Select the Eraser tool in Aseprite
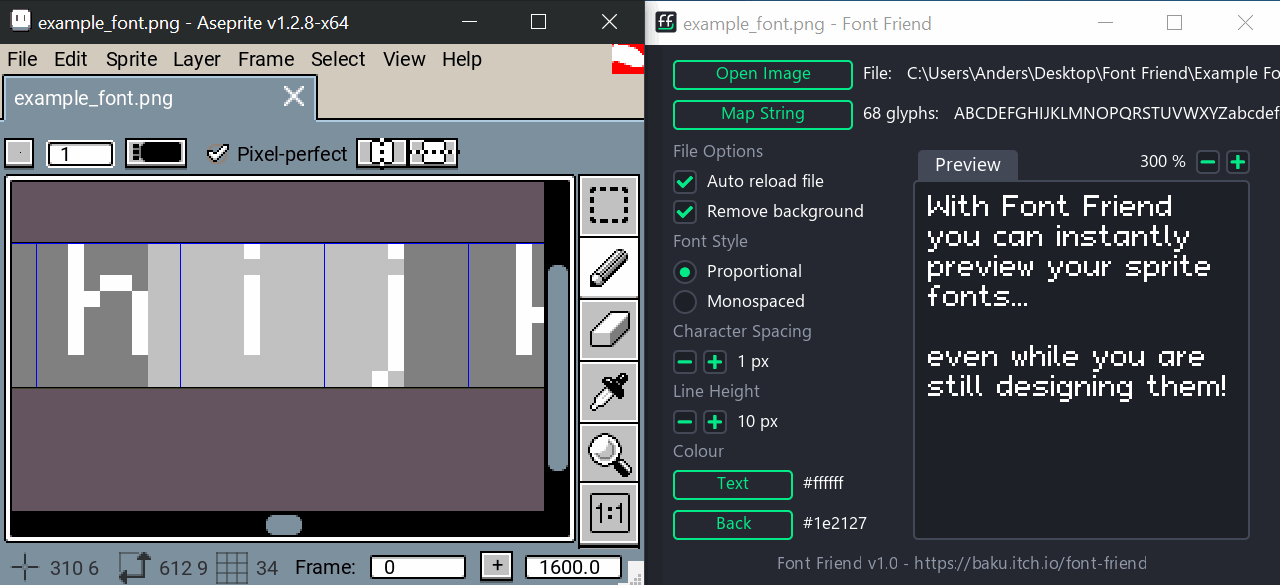Image resolution: width=1280 pixels, height=585 pixels. click(x=609, y=329)
